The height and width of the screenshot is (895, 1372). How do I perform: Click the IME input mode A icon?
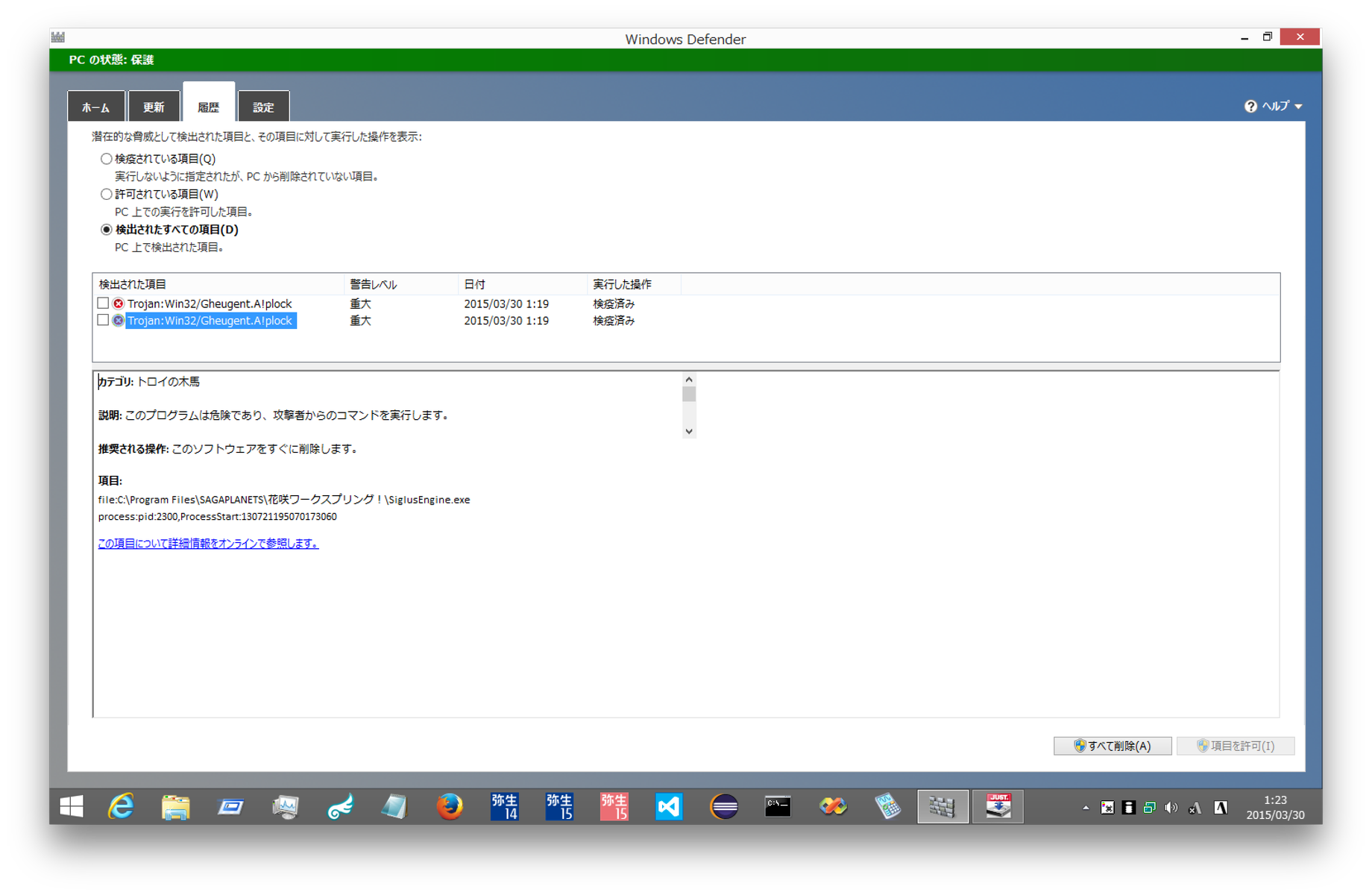tap(1221, 808)
